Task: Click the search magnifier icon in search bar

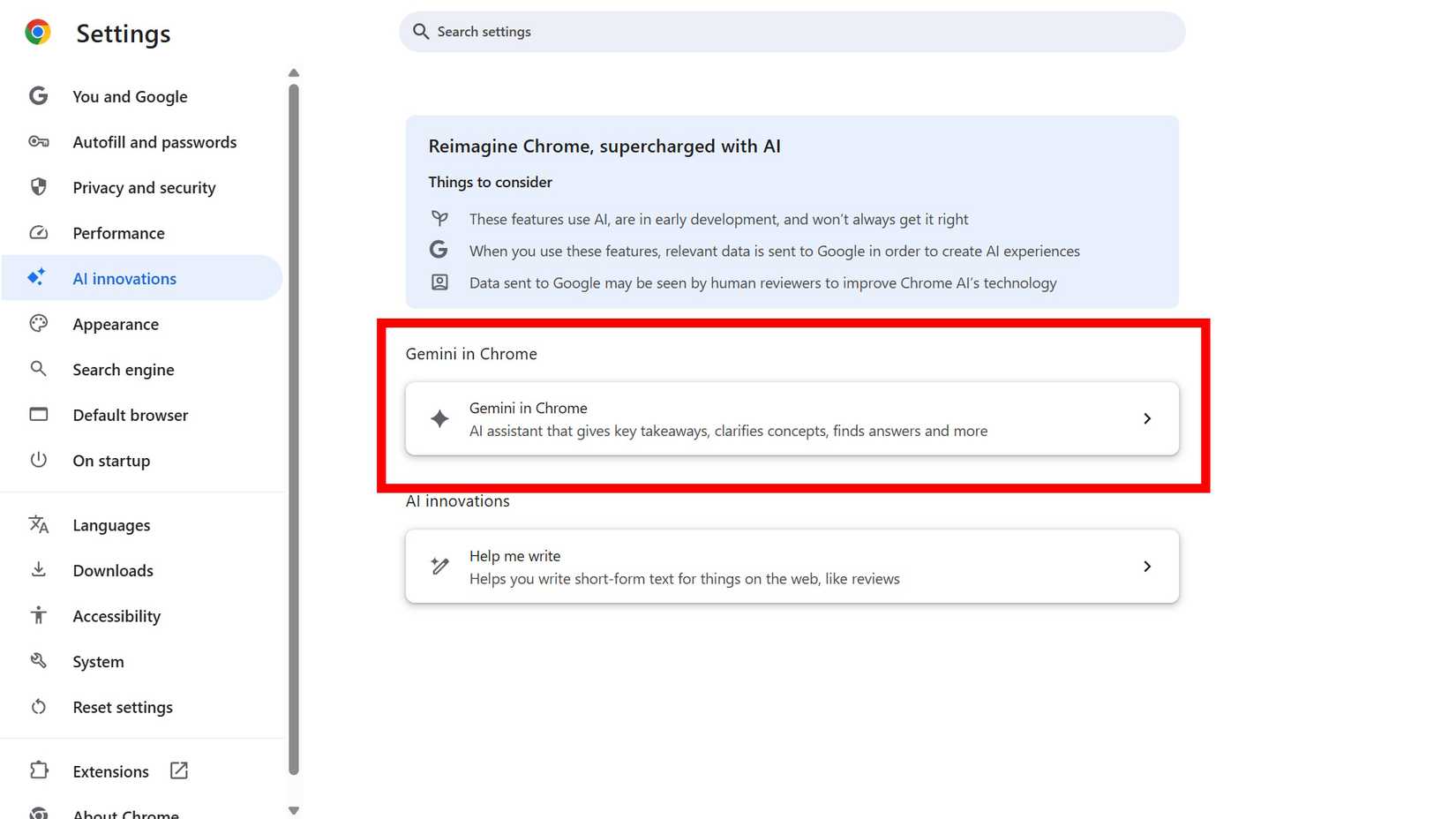Action: click(421, 32)
